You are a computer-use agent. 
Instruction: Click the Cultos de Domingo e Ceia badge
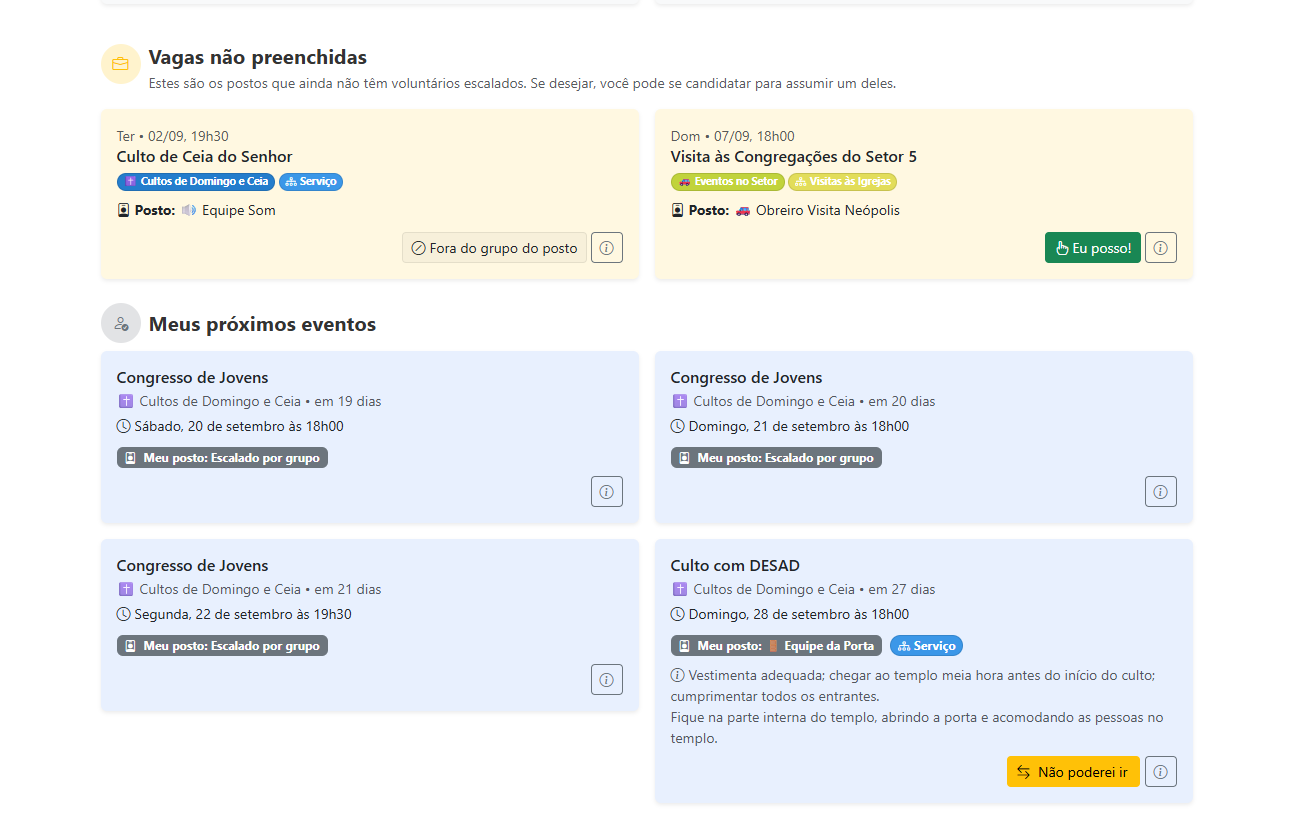pyautogui.click(x=196, y=182)
